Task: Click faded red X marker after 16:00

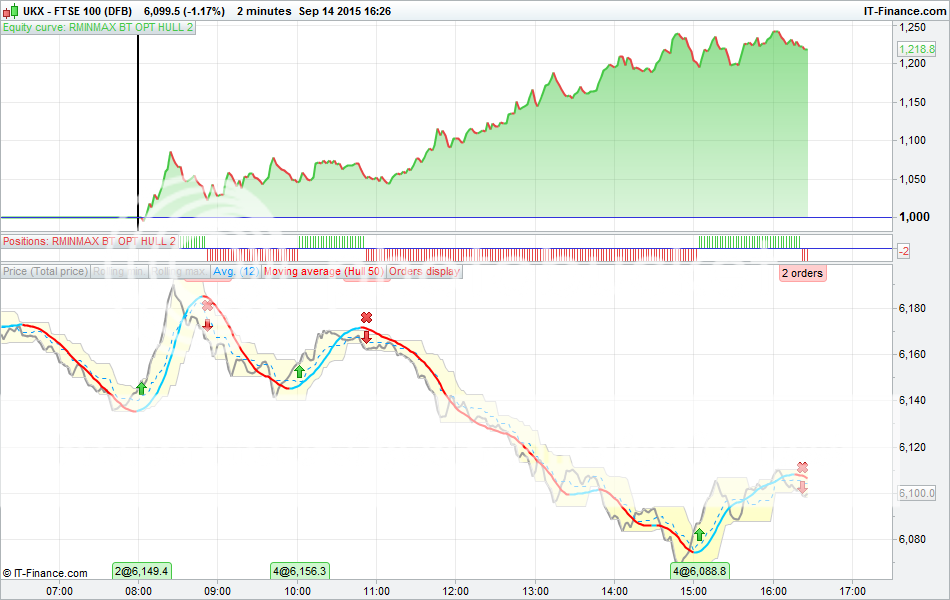Action: coord(802,468)
